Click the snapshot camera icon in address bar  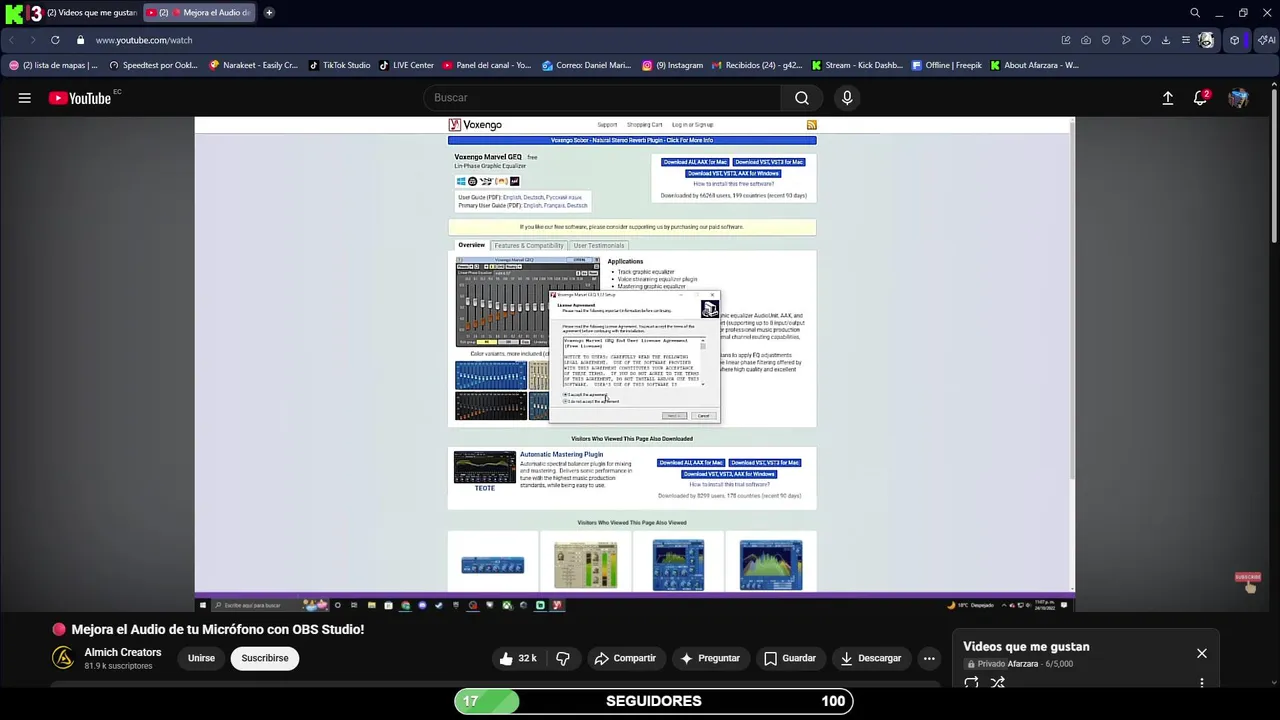(x=1086, y=40)
